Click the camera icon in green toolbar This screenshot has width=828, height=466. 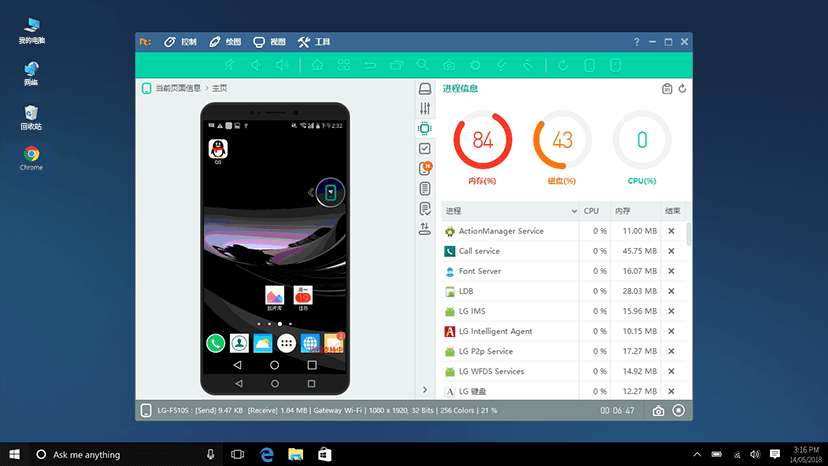tap(449, 65)
